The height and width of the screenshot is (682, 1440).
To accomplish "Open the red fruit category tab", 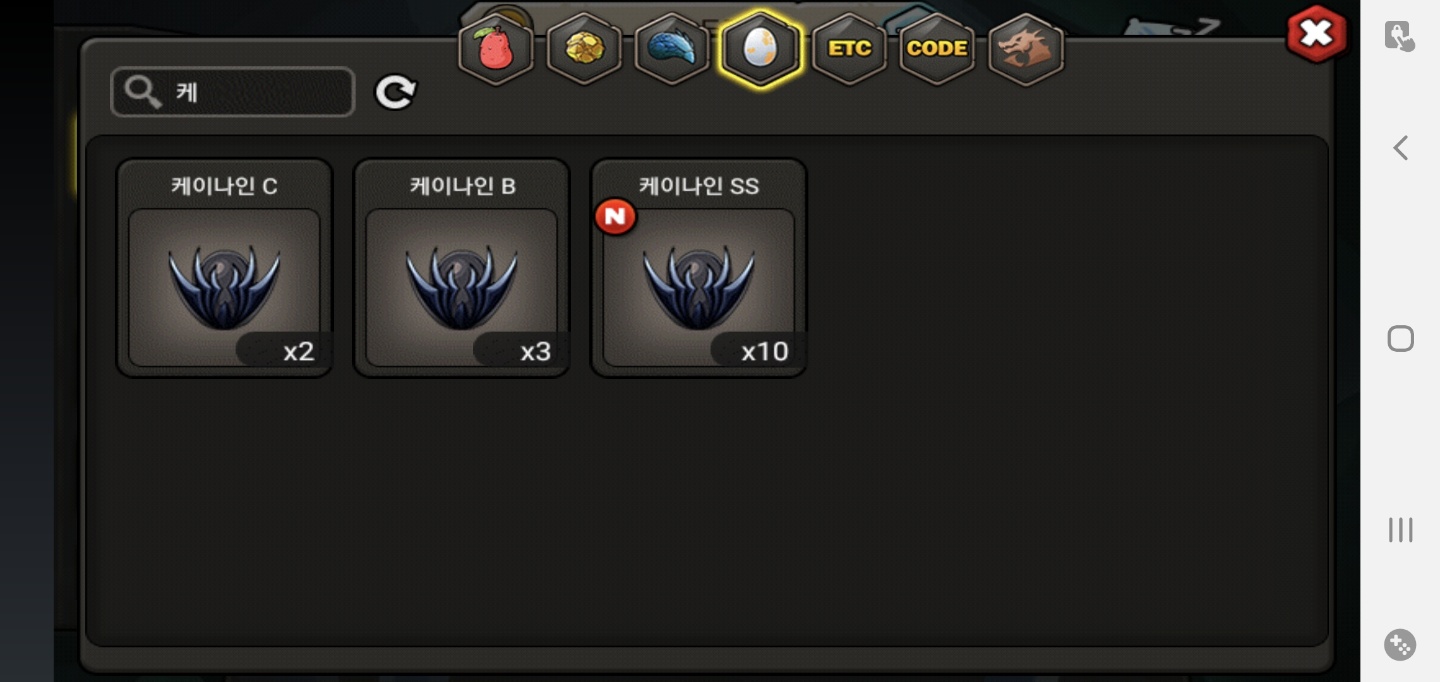I will [x=495, y=48].
